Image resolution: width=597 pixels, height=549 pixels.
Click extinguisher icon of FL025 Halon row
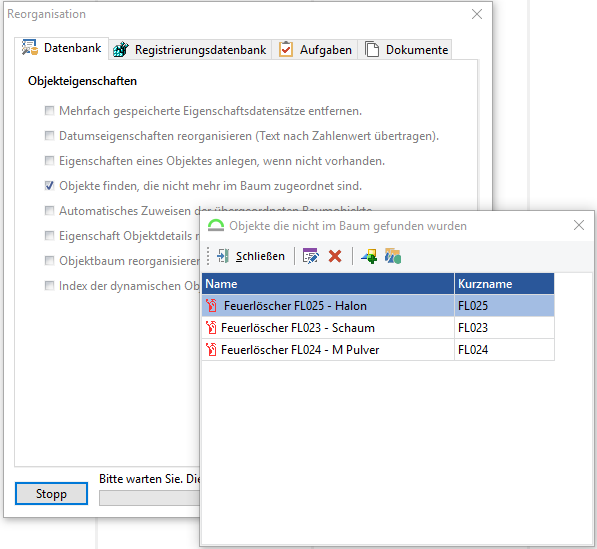tap(212, 306)
